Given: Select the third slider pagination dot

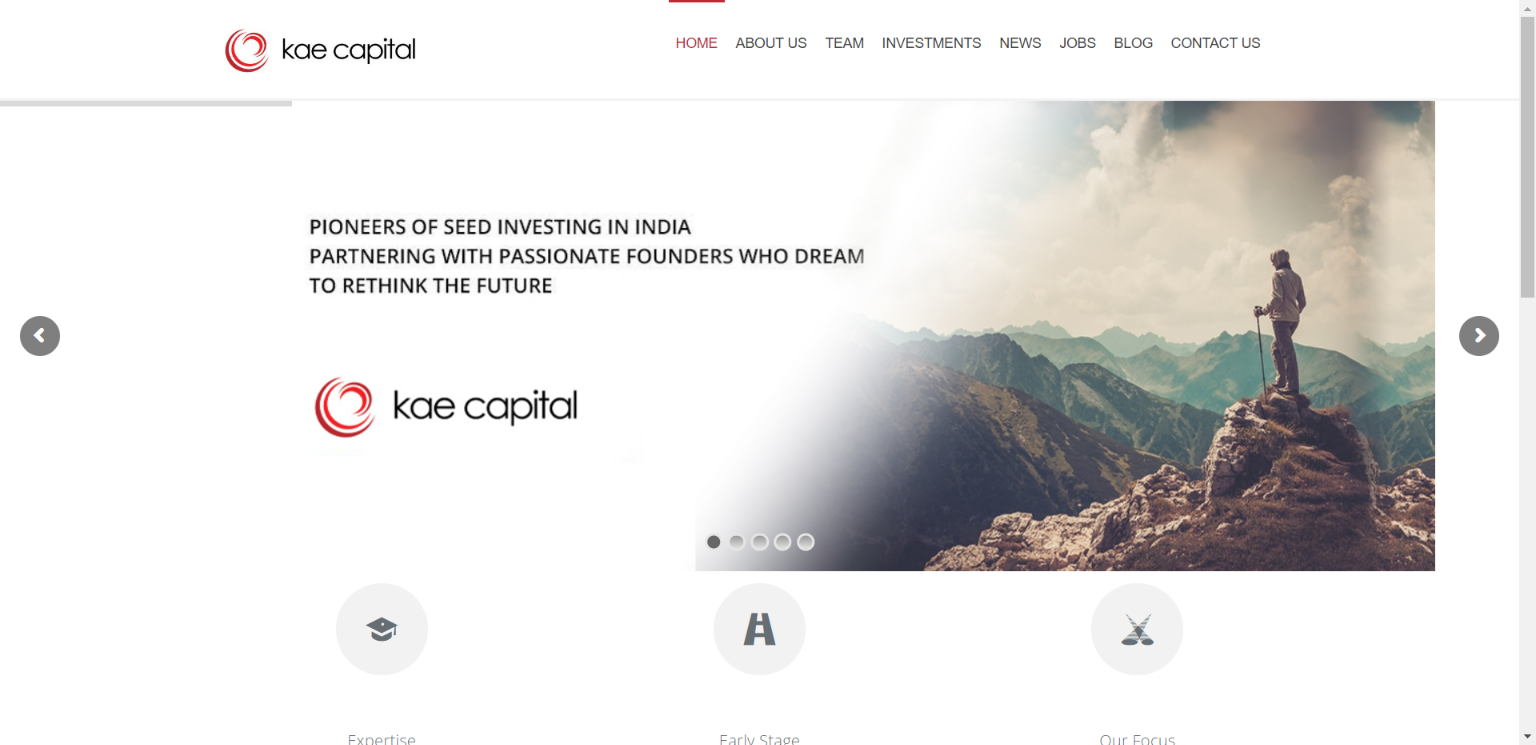Looking at the screenshot, I should pos(760,542).
